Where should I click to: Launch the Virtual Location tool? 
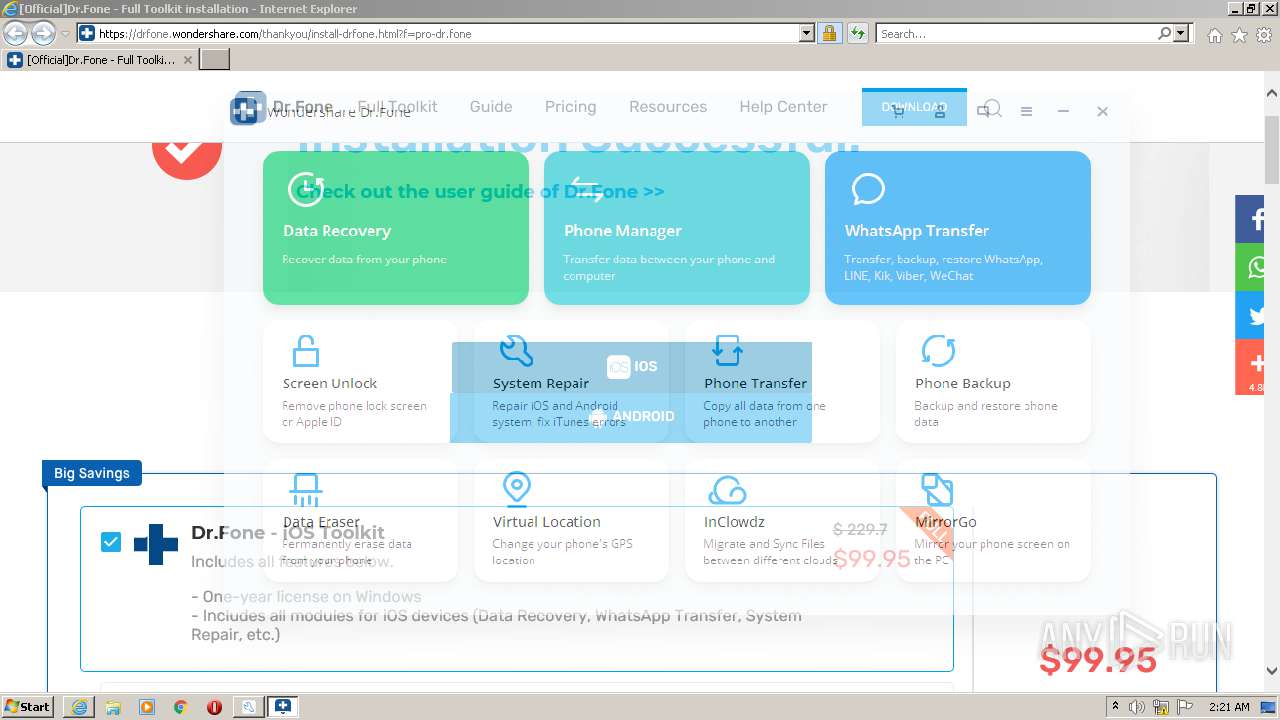pyautogui.click(x=571, y=520)
